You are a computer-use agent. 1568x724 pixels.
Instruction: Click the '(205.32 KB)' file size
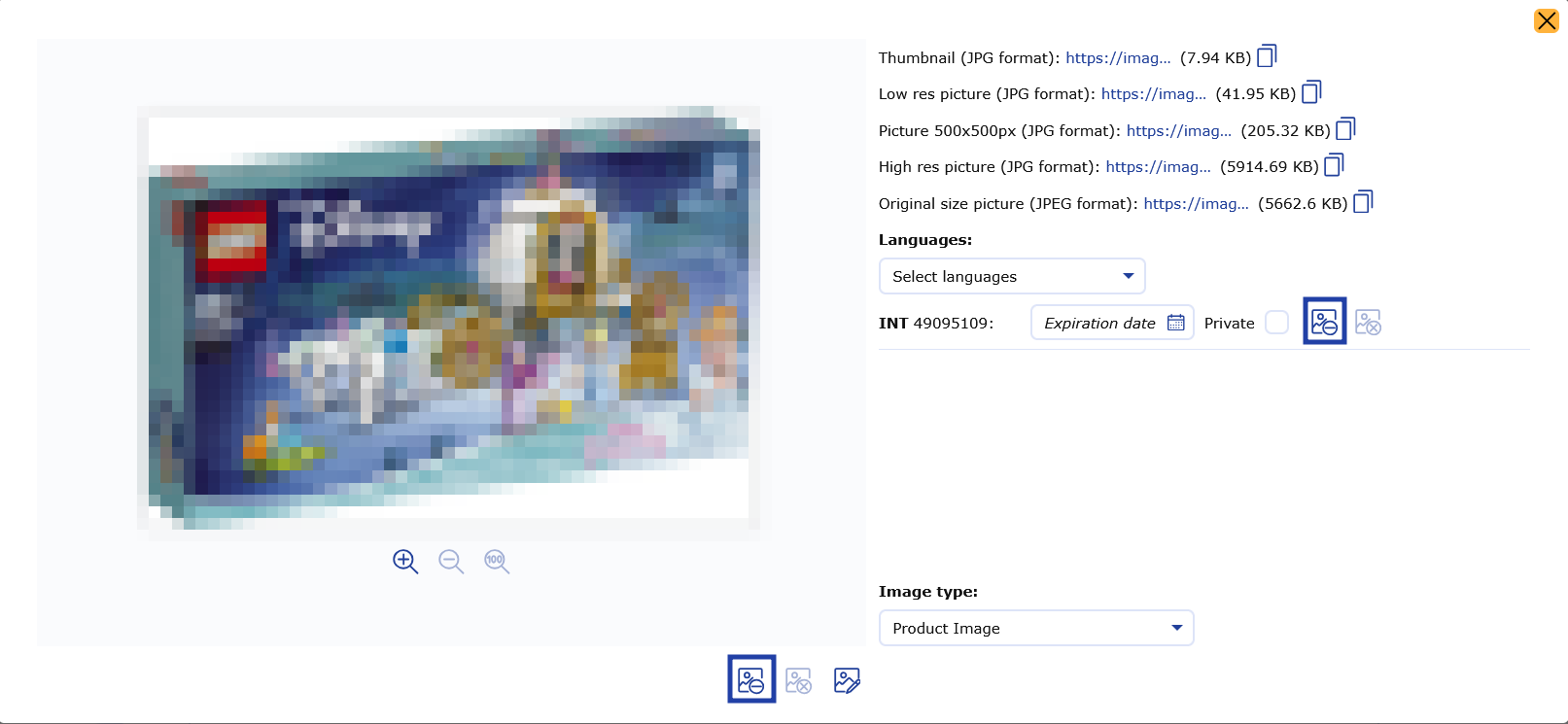point(1286,131)
